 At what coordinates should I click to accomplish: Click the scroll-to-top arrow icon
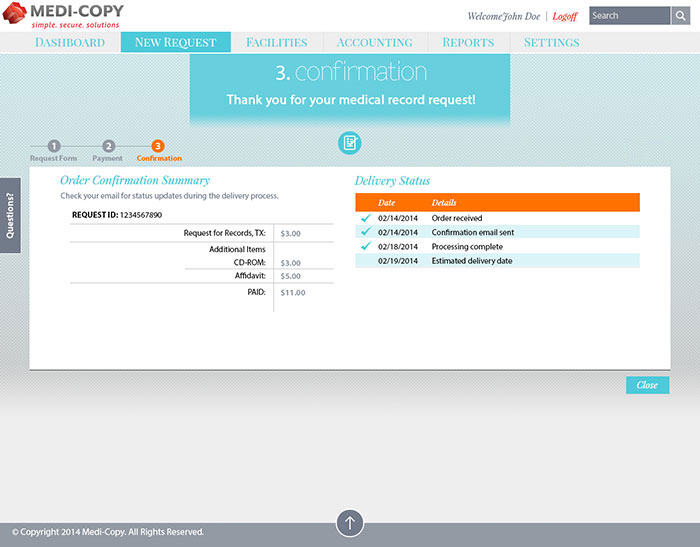pyautogui.click(x=349, y=523)
